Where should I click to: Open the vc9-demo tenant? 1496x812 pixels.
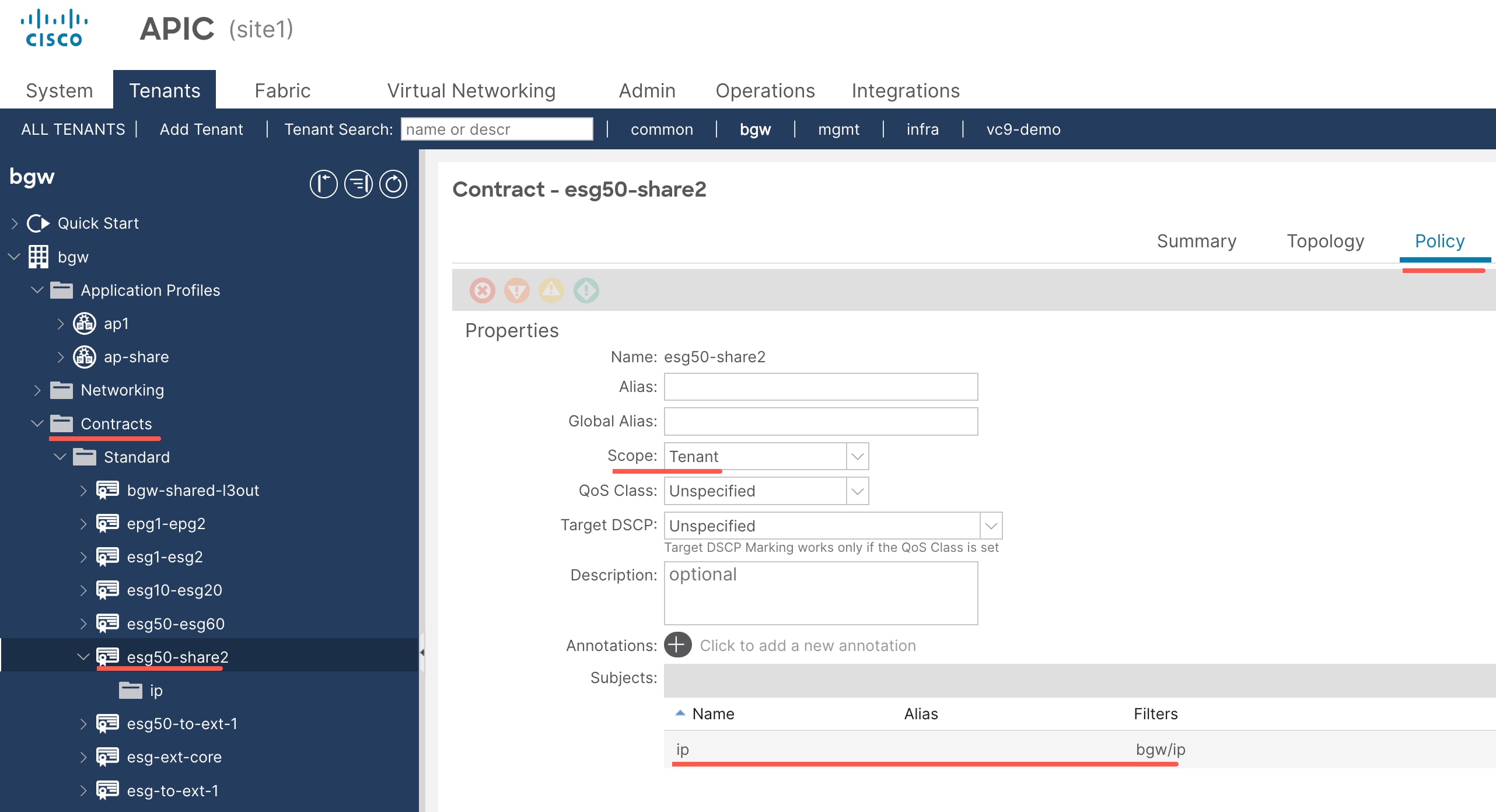click(x=1023, y=129)
